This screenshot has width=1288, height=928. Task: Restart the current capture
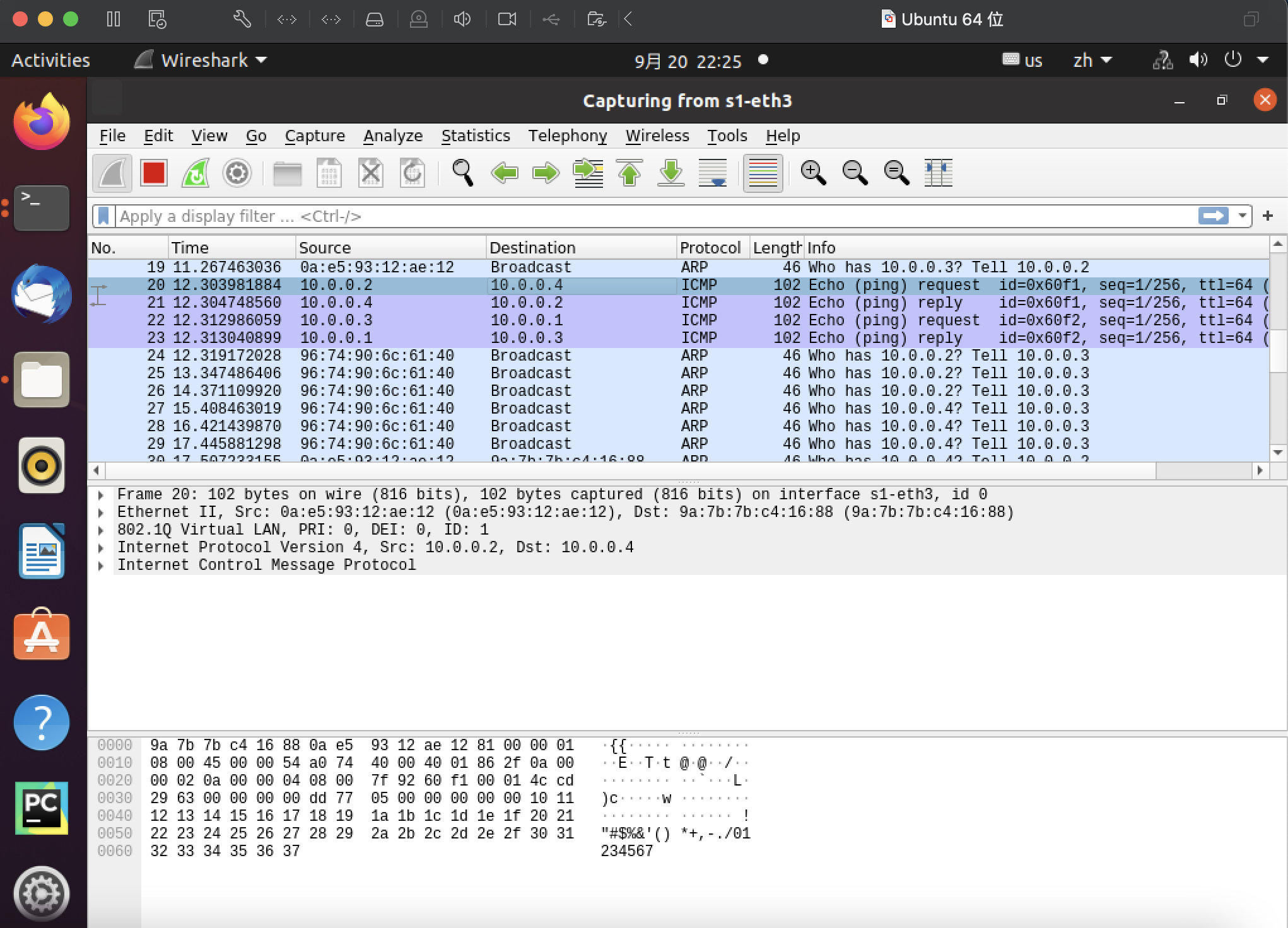coord(196,173)
